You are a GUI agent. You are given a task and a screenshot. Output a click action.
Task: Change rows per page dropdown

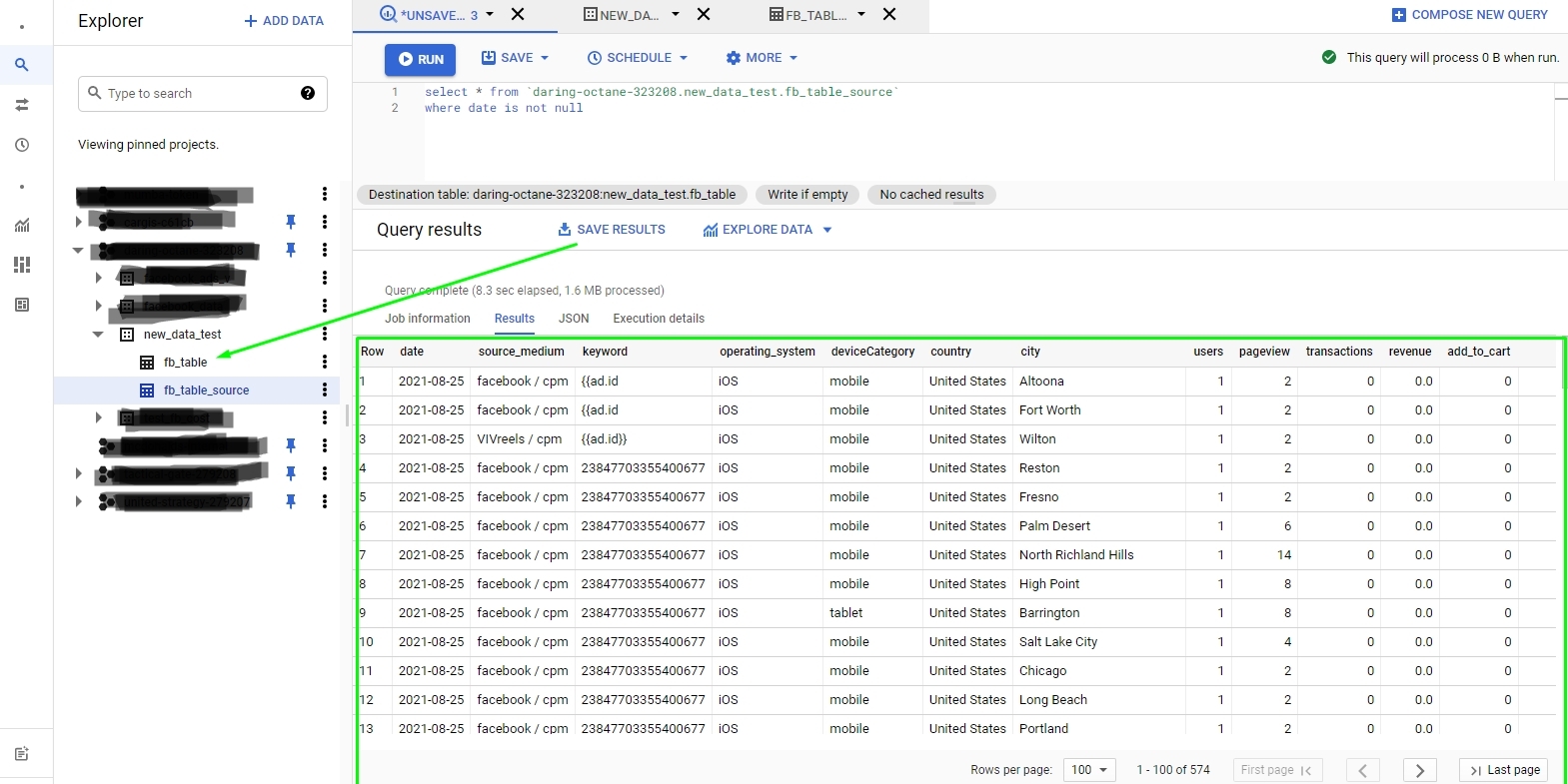coord(1090,770)
